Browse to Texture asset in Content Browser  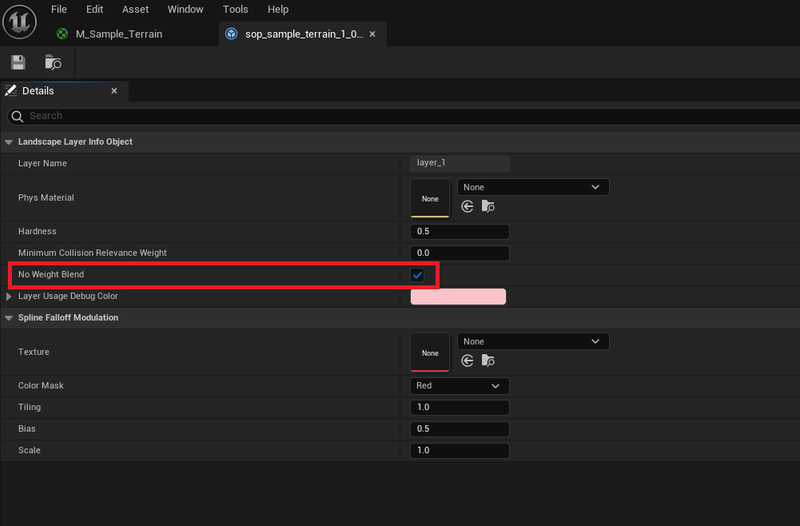click(x=488, y=361)
